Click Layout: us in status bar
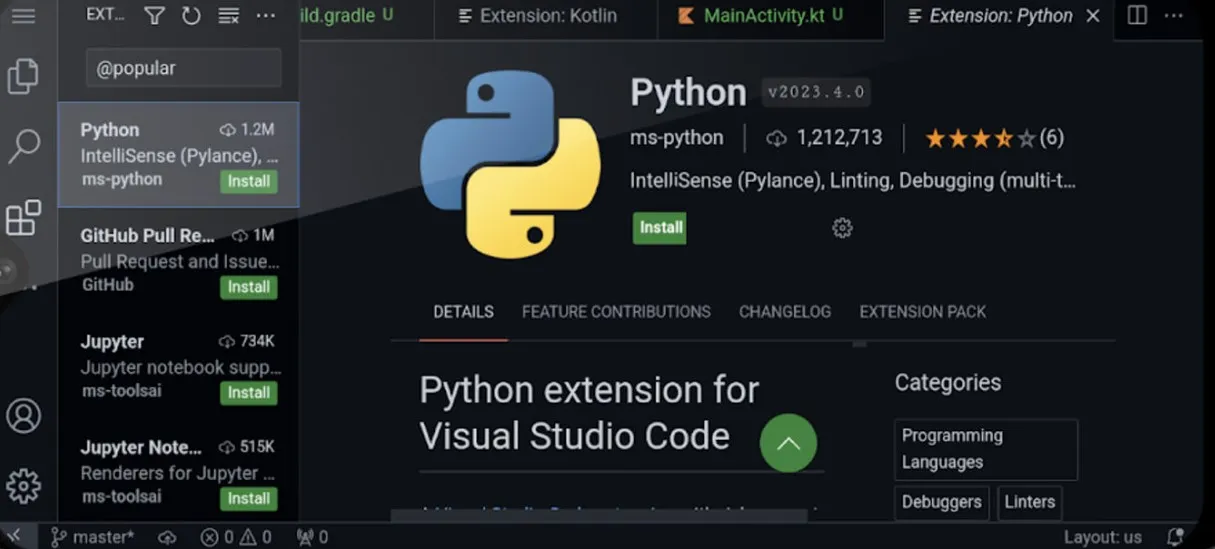Viewport: 1215px width, 549px height. pos(1103,537)
